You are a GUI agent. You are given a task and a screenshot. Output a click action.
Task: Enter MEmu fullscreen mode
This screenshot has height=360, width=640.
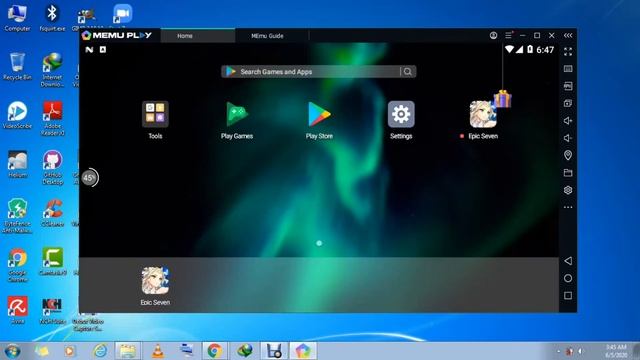click(x=568, y=52)
